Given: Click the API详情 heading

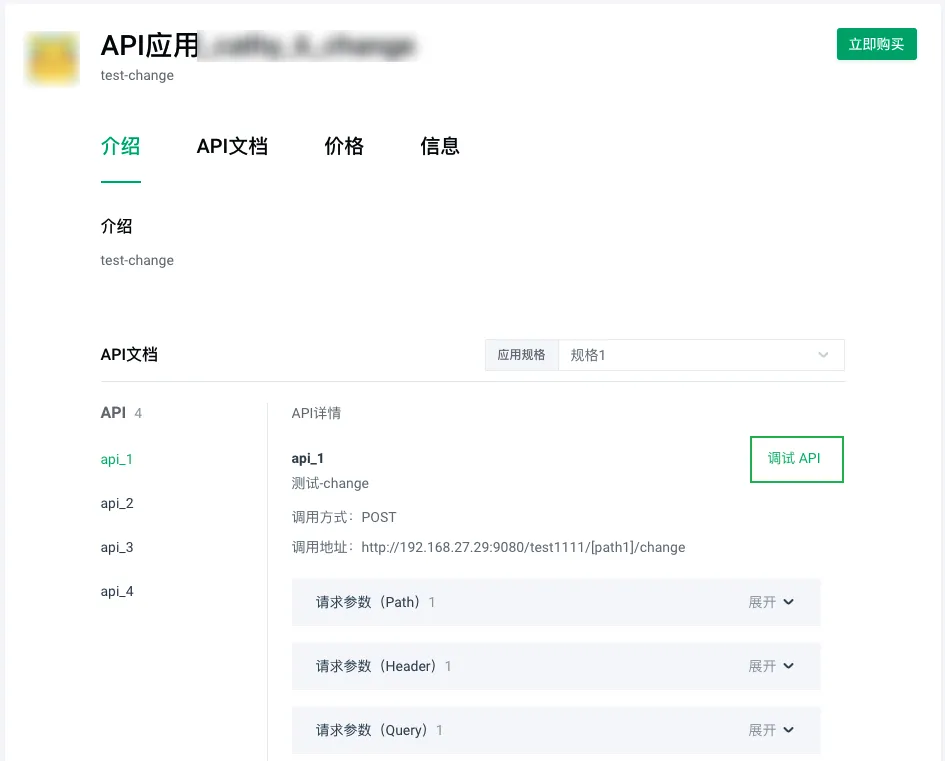Looking at the screenshot, I should point(316,413).
